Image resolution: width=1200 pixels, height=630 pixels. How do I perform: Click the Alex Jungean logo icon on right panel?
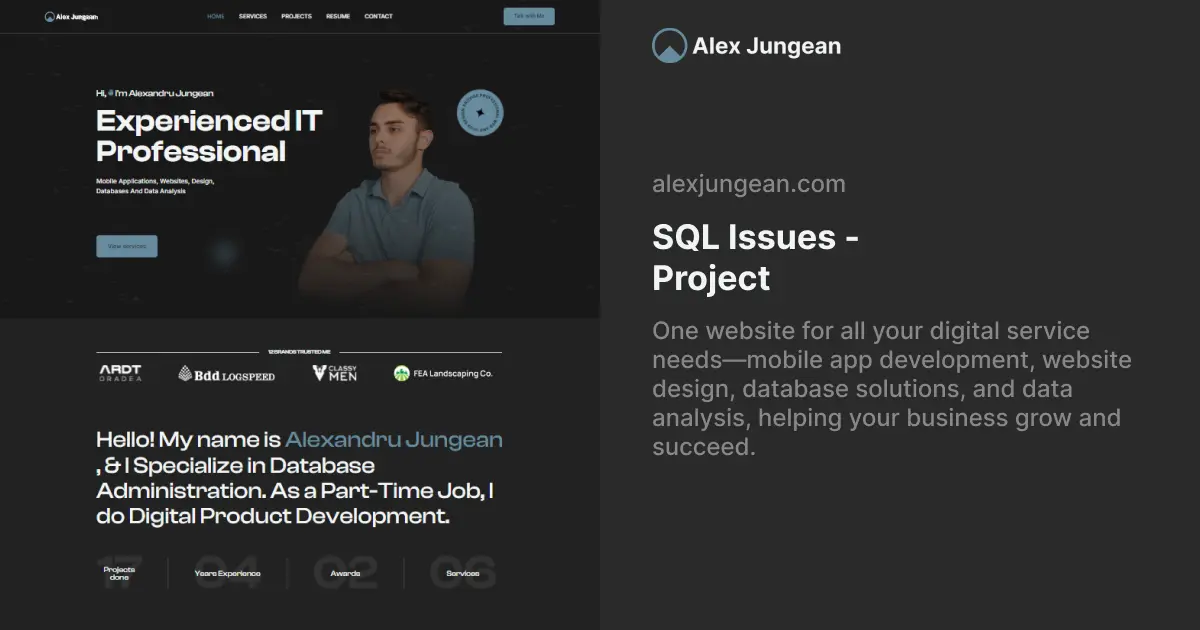click(x=668, y=45)
